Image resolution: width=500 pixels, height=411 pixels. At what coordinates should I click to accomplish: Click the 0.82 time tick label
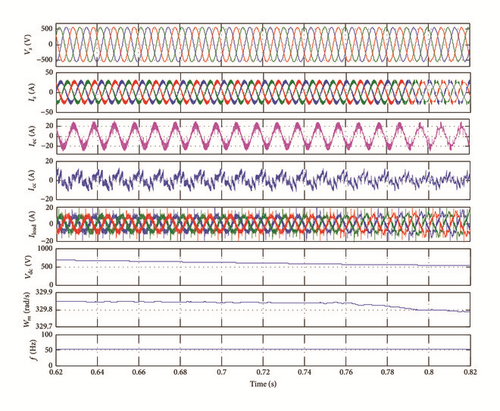(x=470, y=372)
